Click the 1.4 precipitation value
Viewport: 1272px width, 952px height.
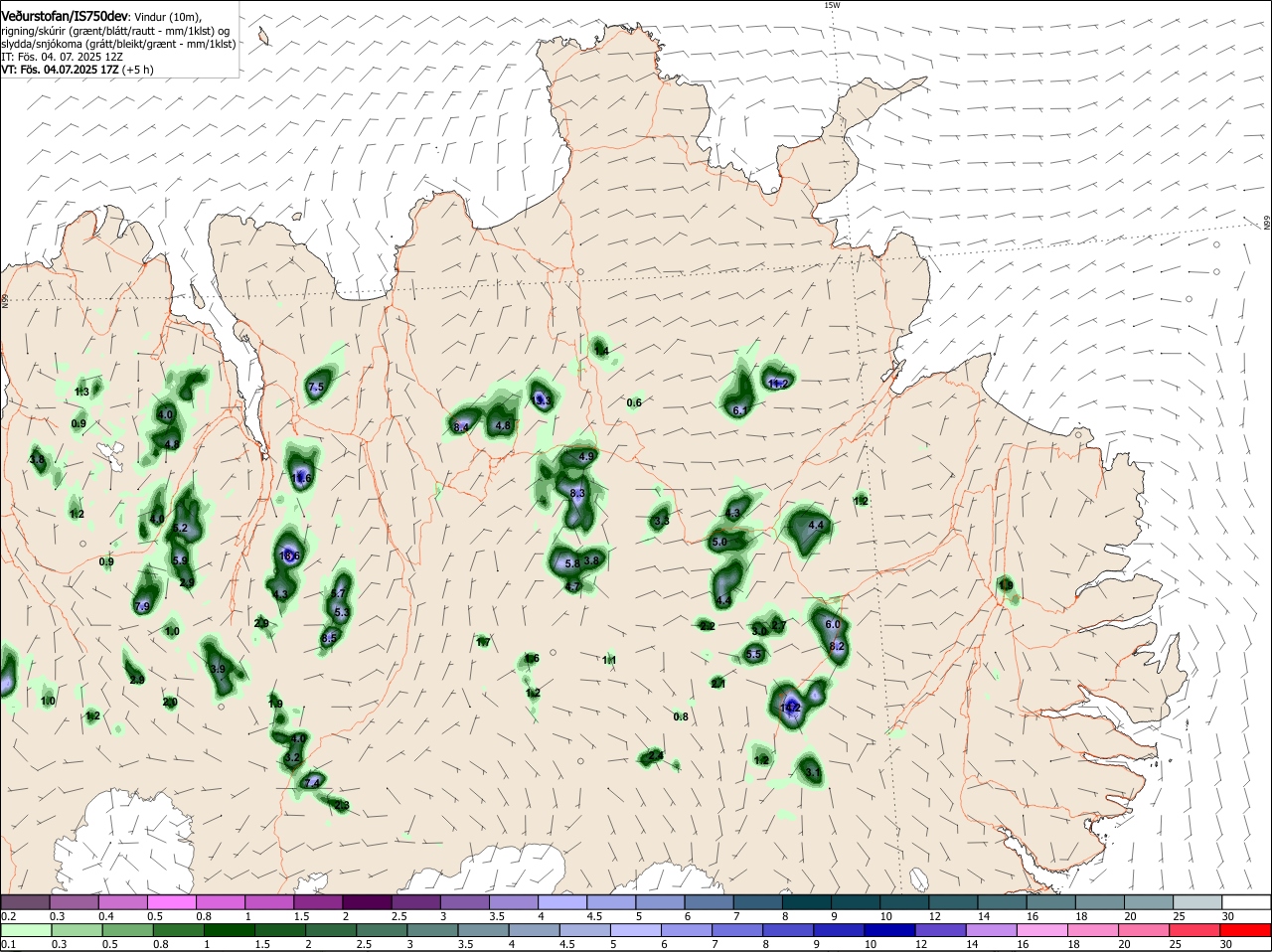point(601,349)
